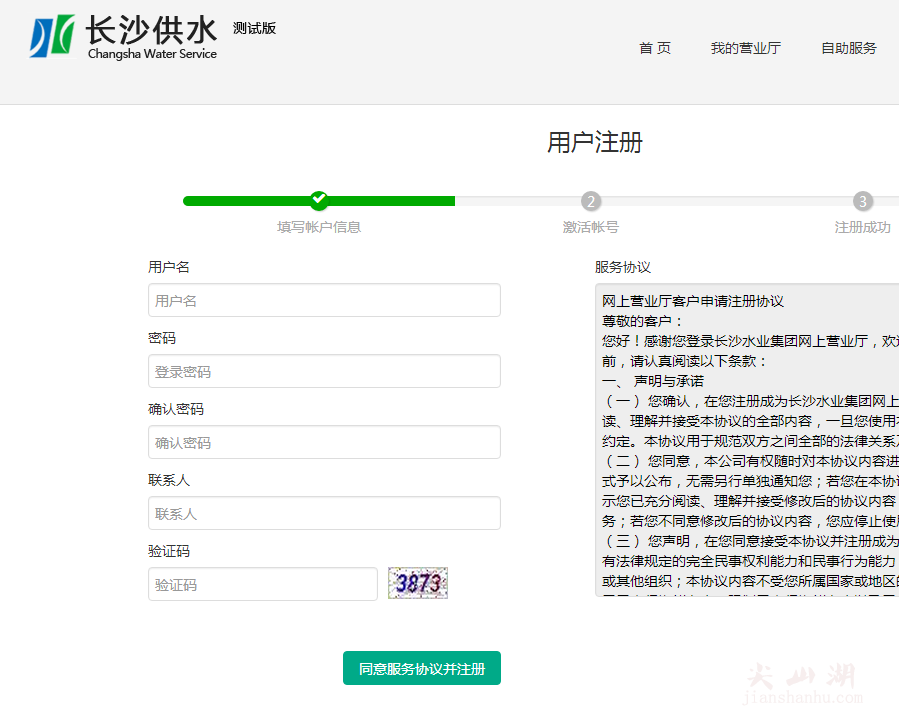The image size is (899, 722).
Task: Focus the 登录密码 password field
Action: point(324,371)
